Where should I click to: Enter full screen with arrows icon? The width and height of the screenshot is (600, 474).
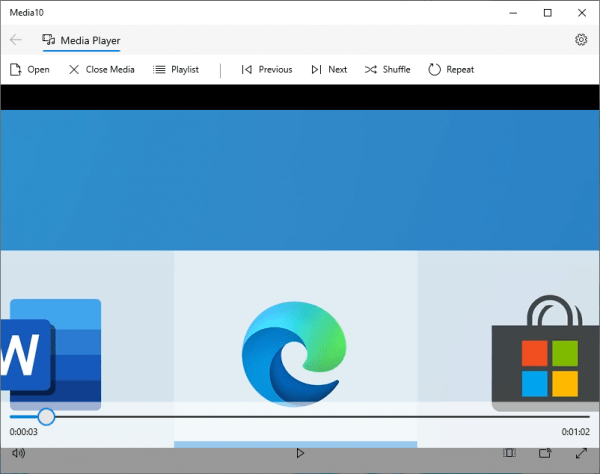click(x=581, y=453)
